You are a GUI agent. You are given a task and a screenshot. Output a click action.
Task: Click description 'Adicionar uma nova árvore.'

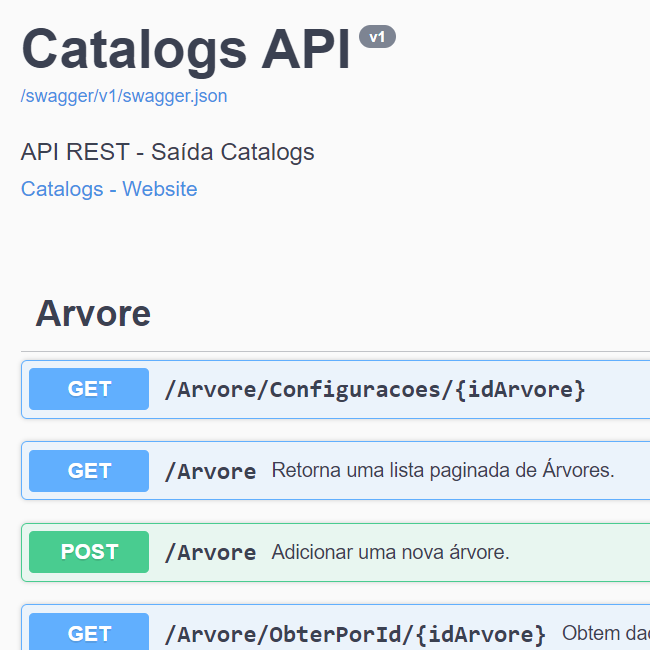(x=390, y=552)
